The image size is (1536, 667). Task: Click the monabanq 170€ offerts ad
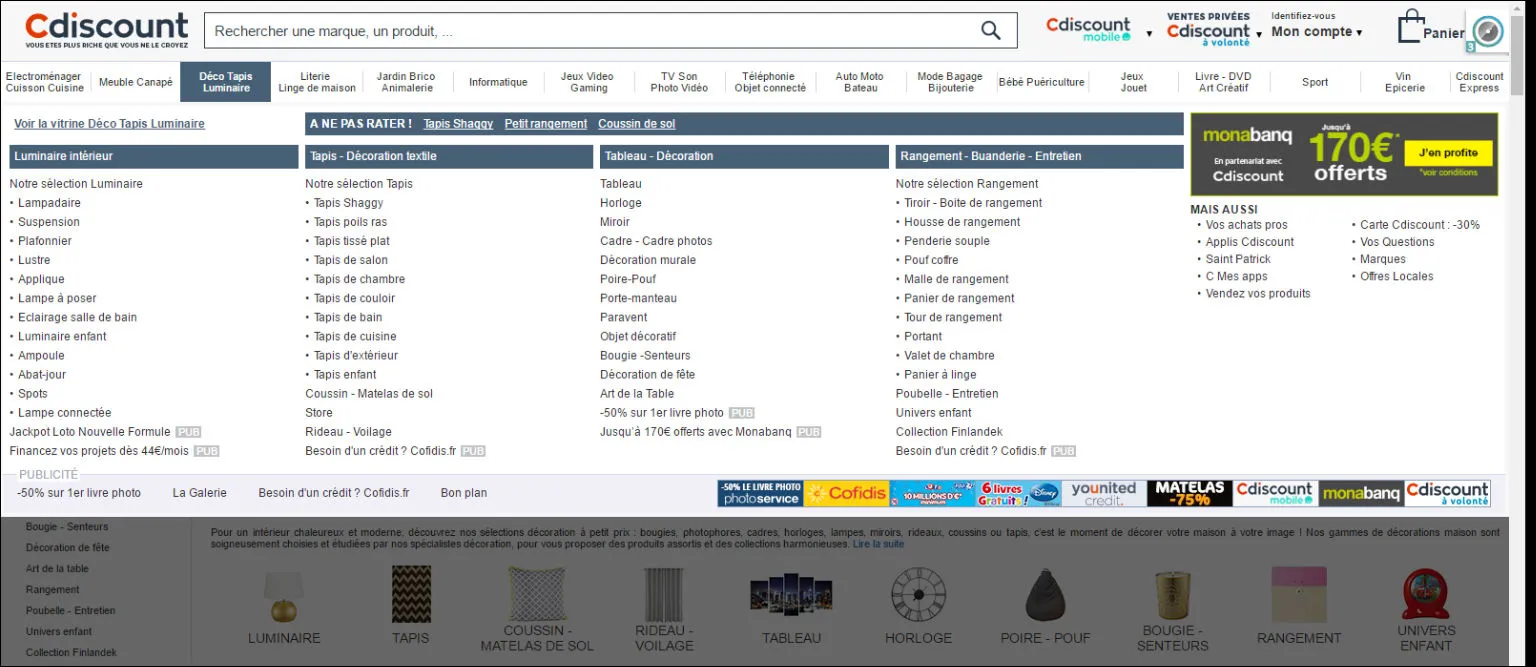click(x=1344, y=154)
